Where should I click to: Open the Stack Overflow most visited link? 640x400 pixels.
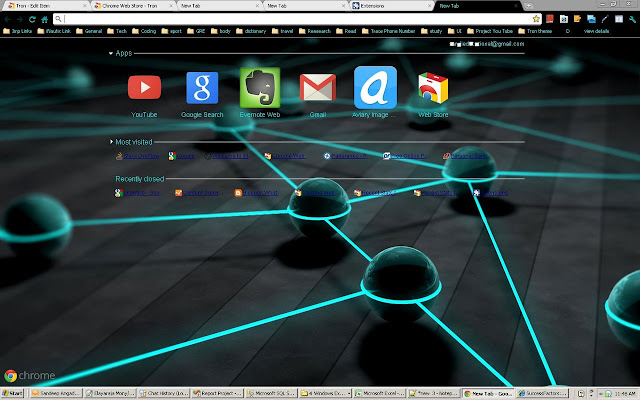(138, 156)
